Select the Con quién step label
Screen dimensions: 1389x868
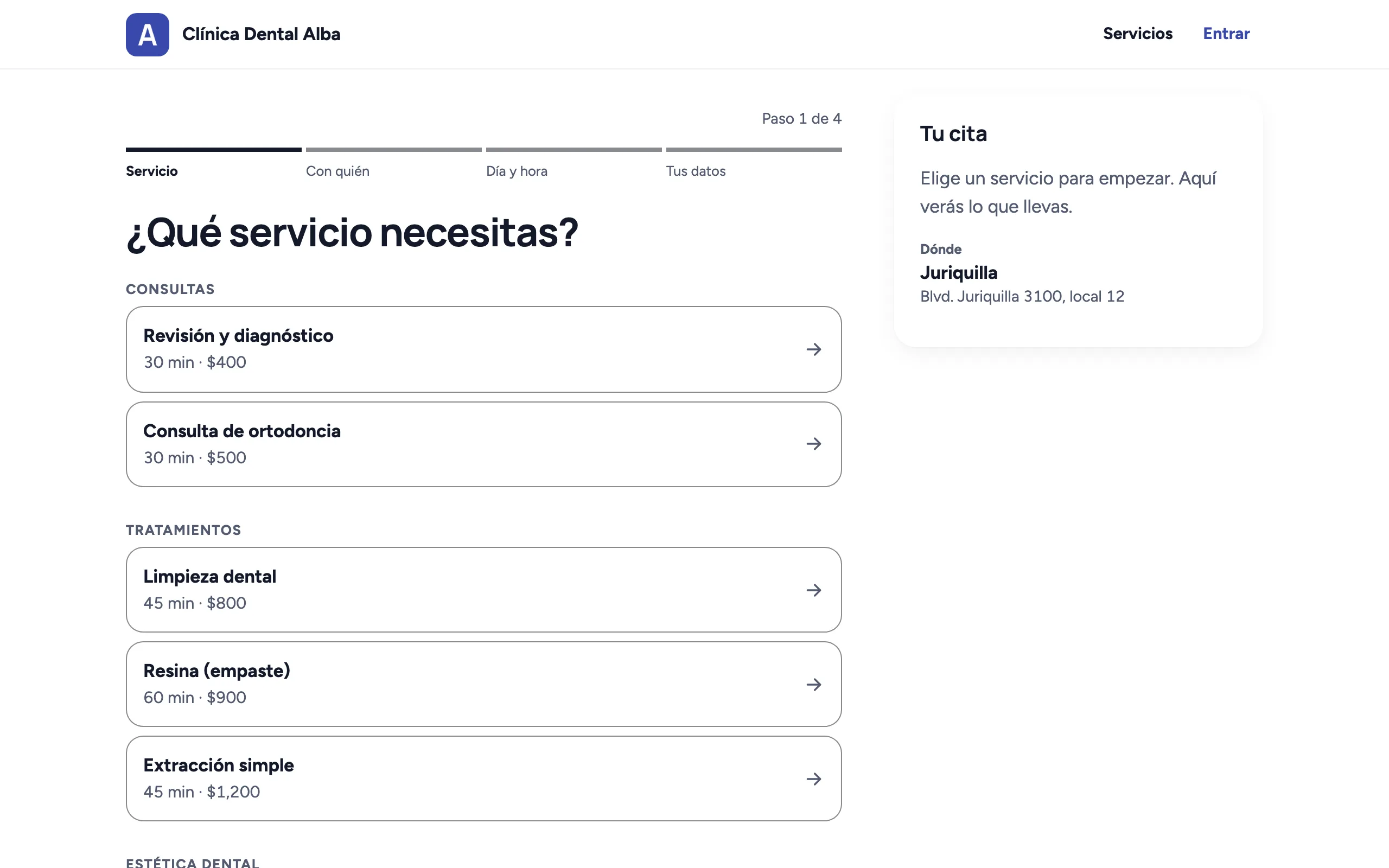click(337, 171)
